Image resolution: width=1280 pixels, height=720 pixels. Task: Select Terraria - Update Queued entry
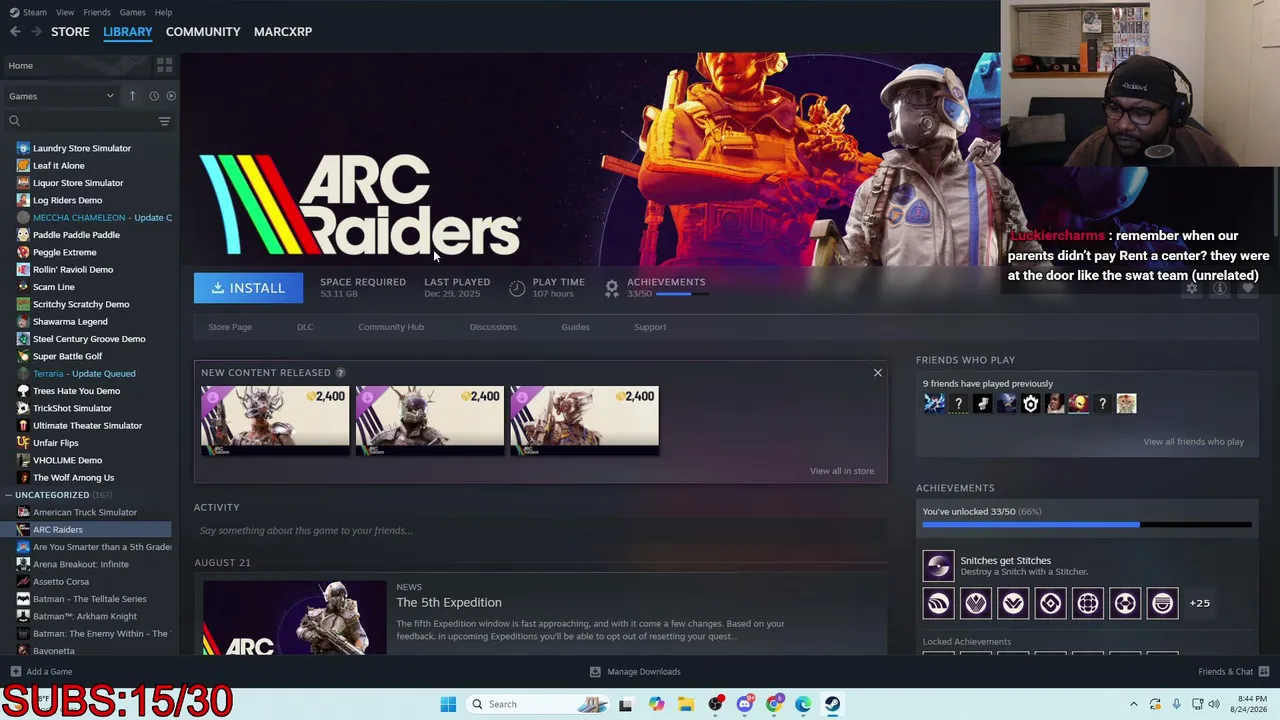[x=86, y=374]
